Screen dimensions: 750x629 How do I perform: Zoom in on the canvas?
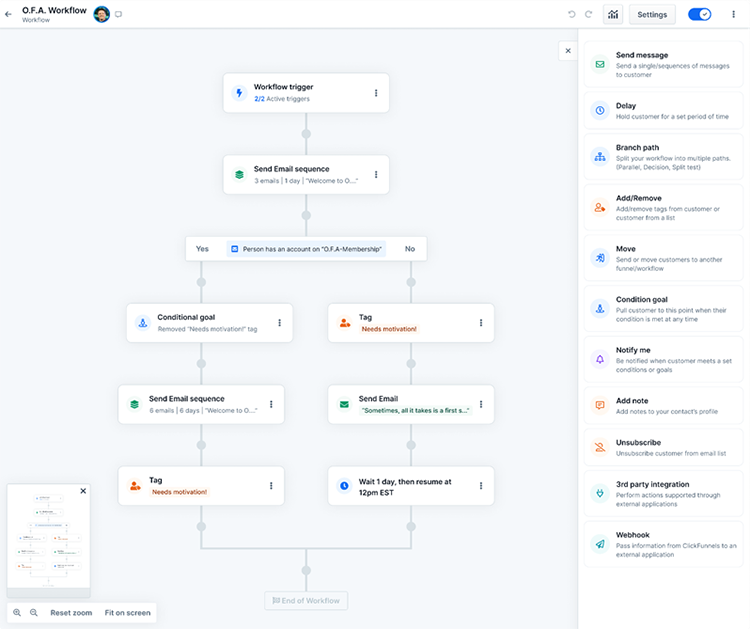pos(17,613)
